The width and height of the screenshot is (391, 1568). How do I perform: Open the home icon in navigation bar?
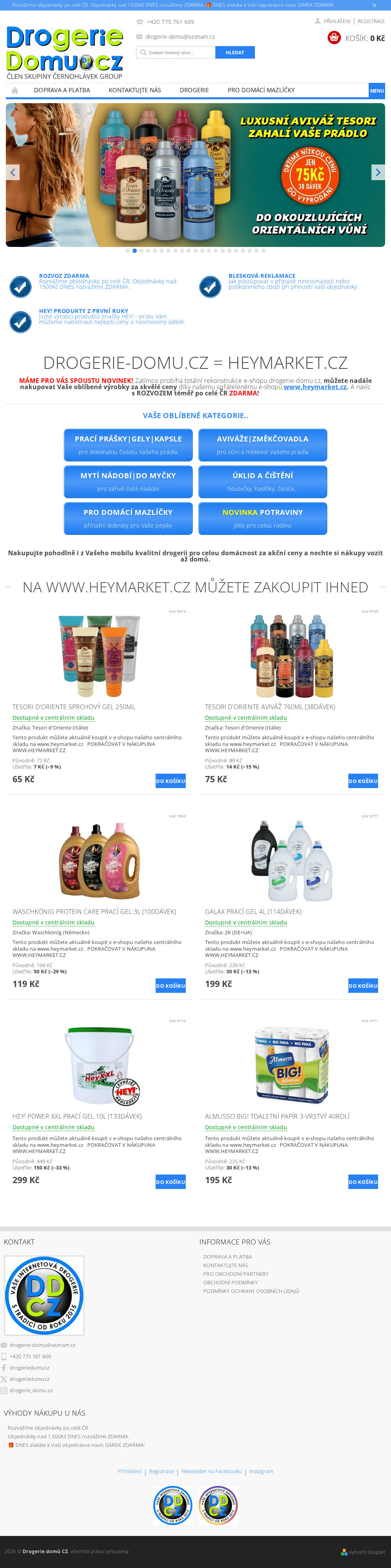click(14, 90)
